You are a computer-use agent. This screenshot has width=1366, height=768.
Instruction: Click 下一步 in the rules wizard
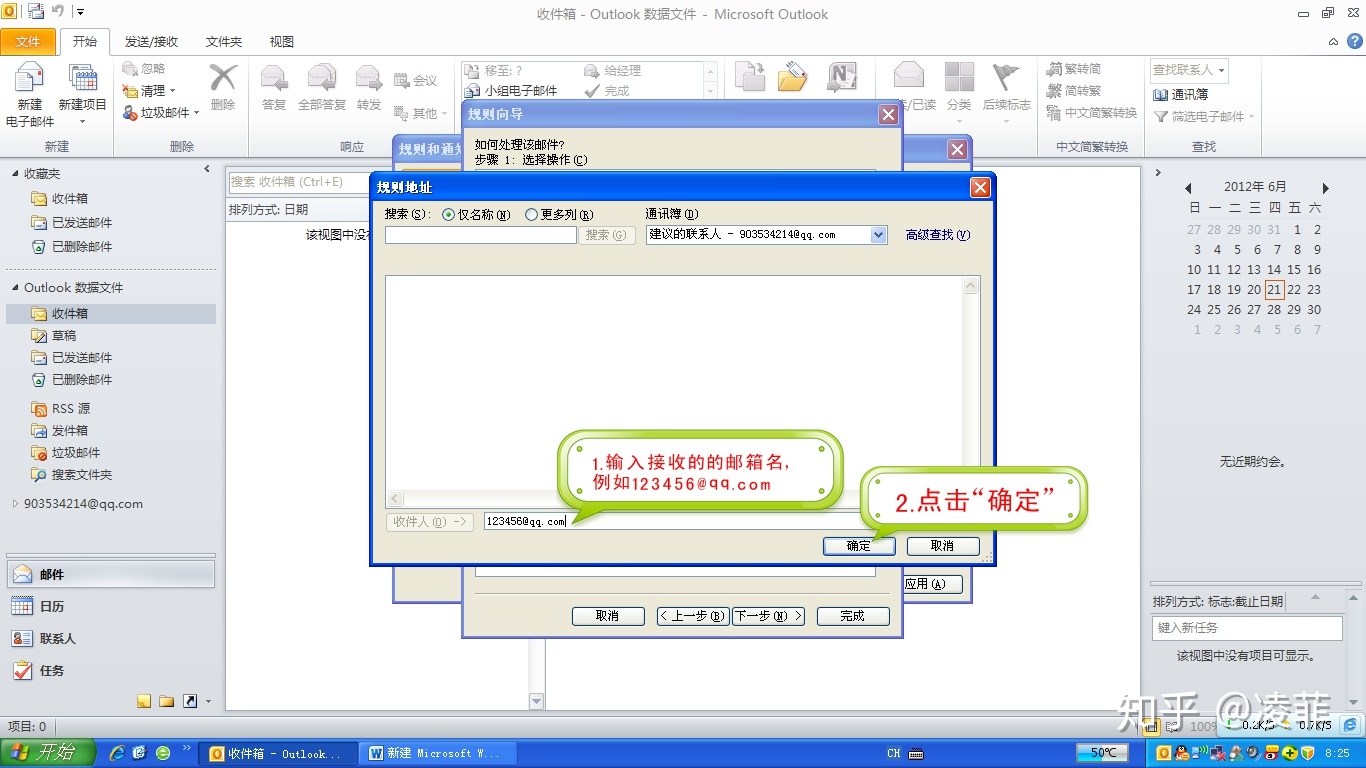[768, 616]
